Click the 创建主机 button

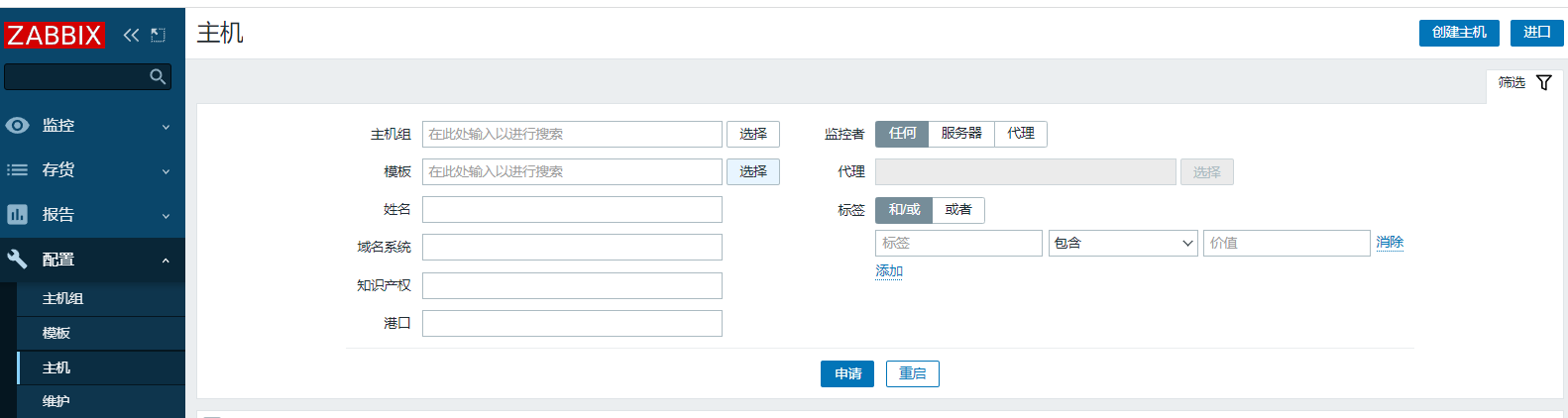[x=1459, y=33]
